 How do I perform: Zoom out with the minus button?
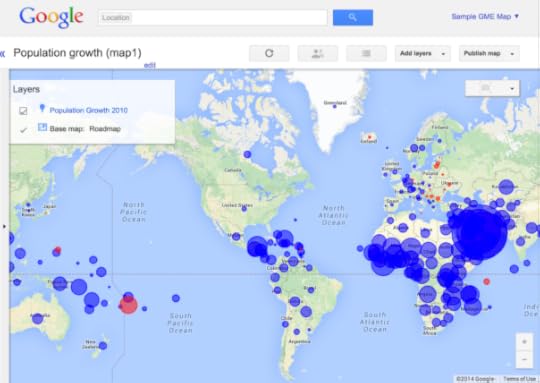[525, 359]
